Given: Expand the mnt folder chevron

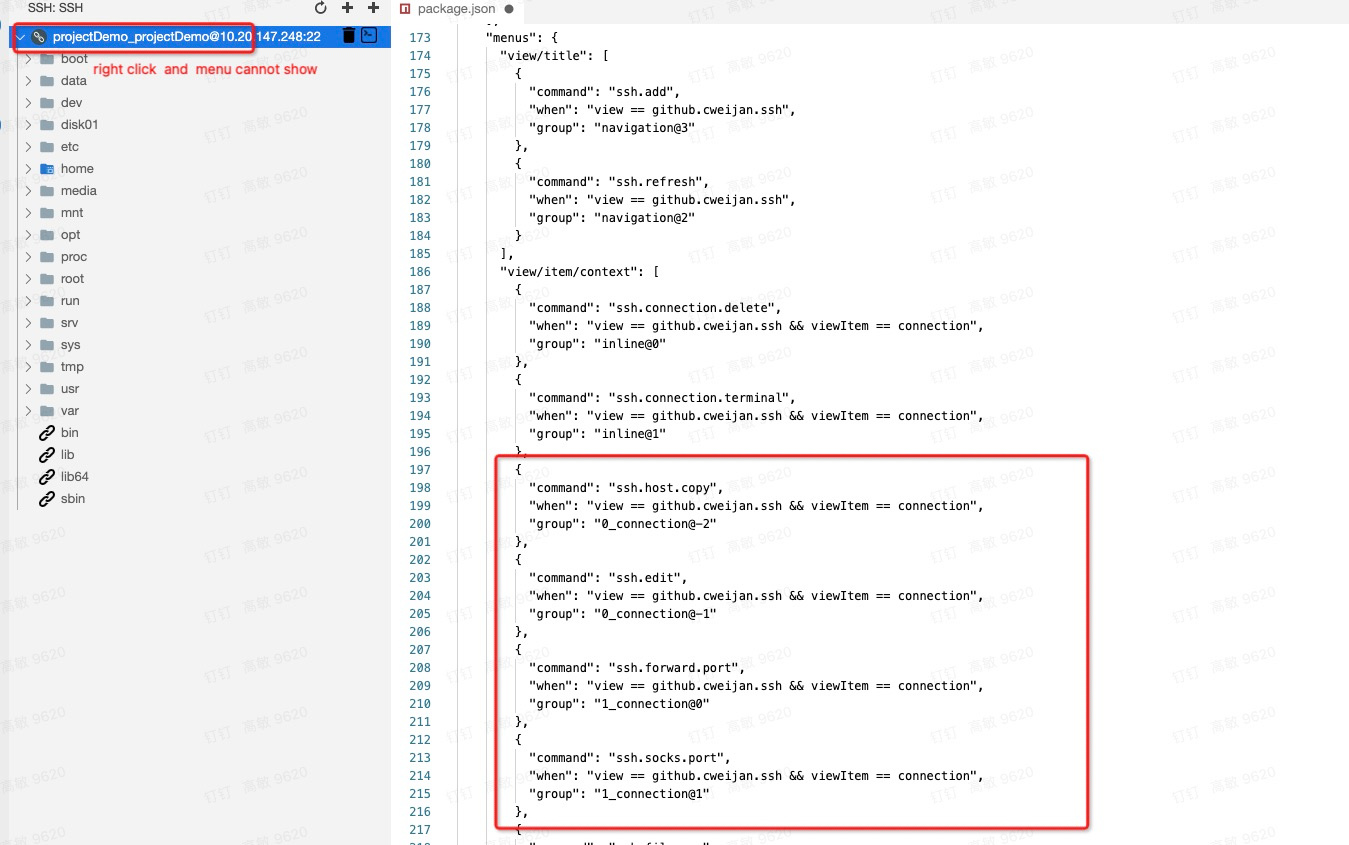Looking at the screenshot, I should click(x=29, y=213).
